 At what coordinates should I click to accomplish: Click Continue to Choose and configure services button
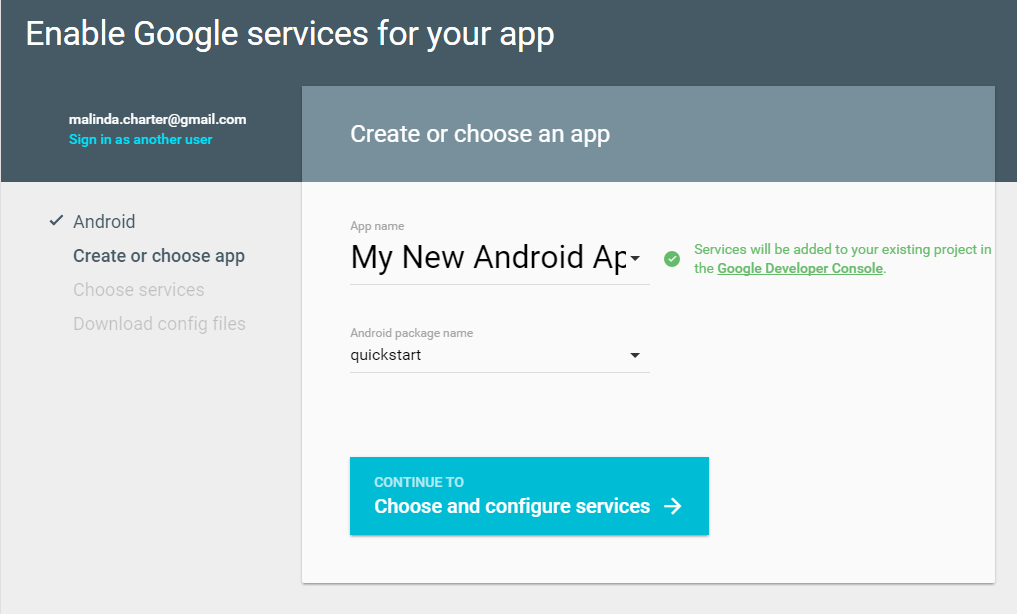coord(529,496)
